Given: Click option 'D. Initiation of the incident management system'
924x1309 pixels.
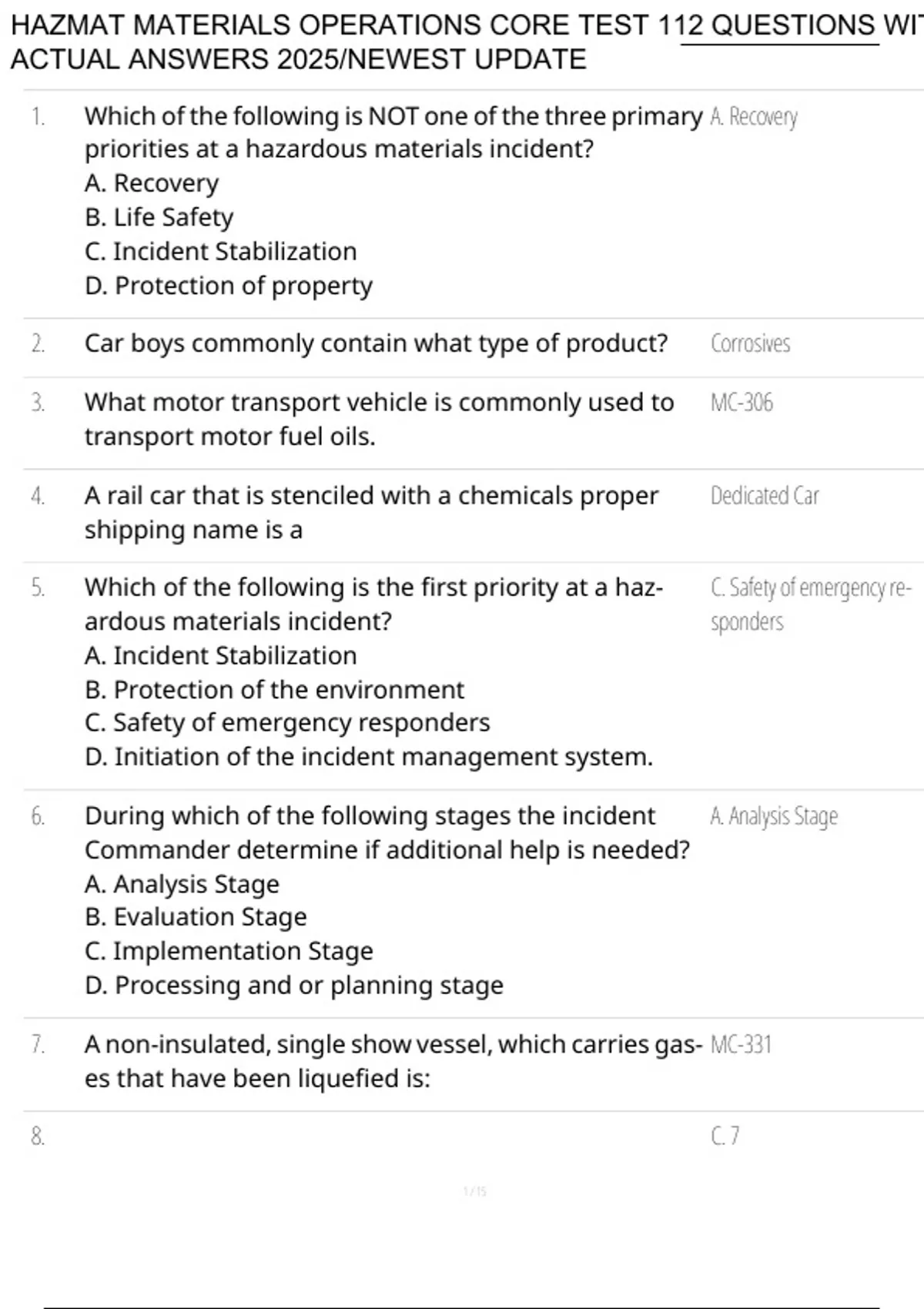Looking at the screenshot, I should coord(368,757).
